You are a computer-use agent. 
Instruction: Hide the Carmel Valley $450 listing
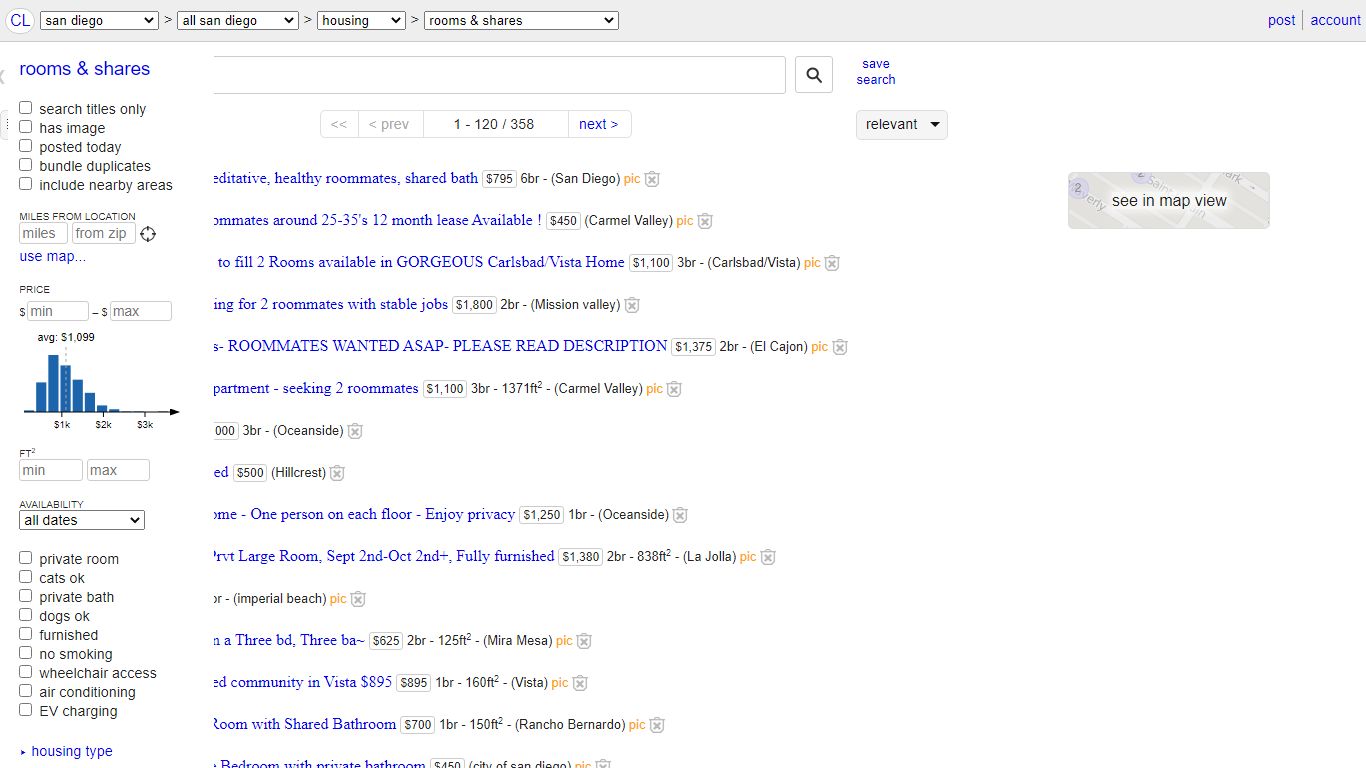pos(705,221)
